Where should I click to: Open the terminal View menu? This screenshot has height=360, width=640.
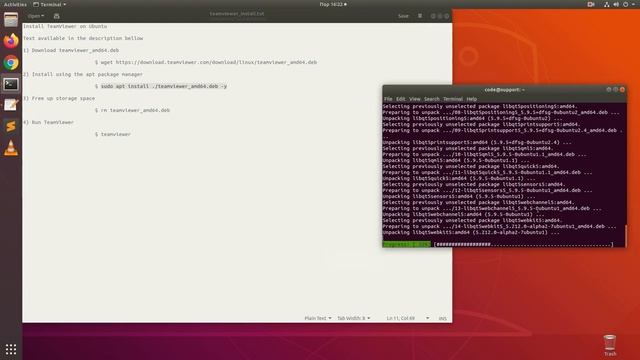(x=415, y=99)
